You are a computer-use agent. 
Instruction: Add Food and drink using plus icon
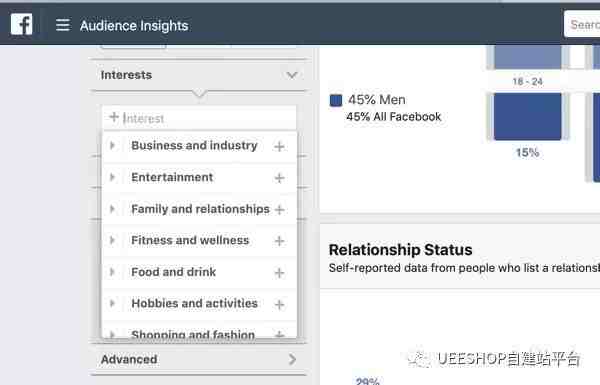pyautogui.click(x=279, y=273)
